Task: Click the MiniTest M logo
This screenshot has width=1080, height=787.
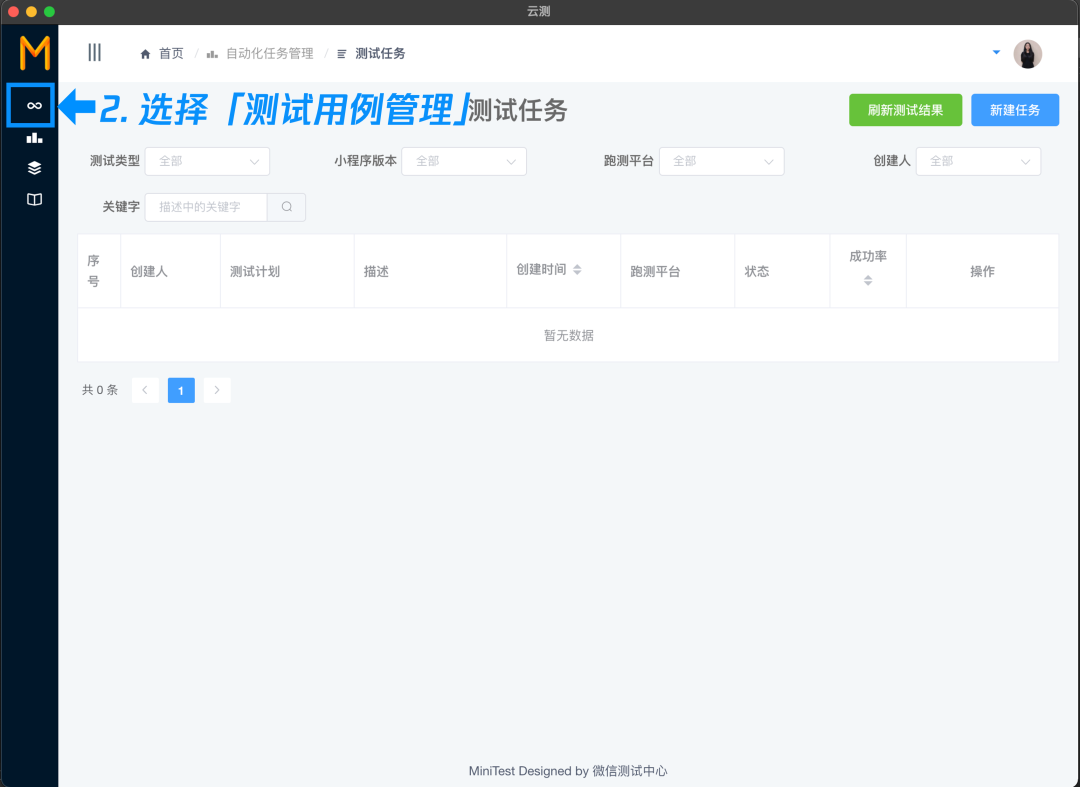Action: (x=34, y=53)
